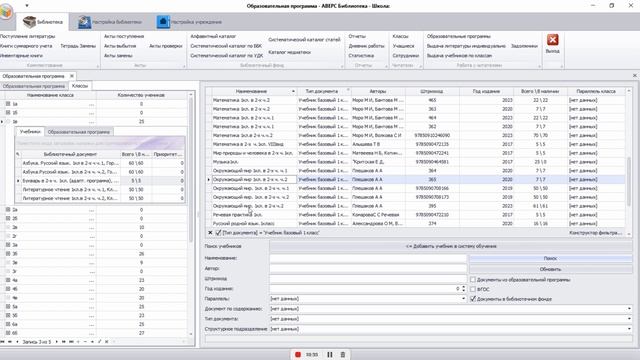Screen dimensions: 640x360
Task: Enable the ФГОС checkbox
Action: pyautogui.click(x=473, y=289)
